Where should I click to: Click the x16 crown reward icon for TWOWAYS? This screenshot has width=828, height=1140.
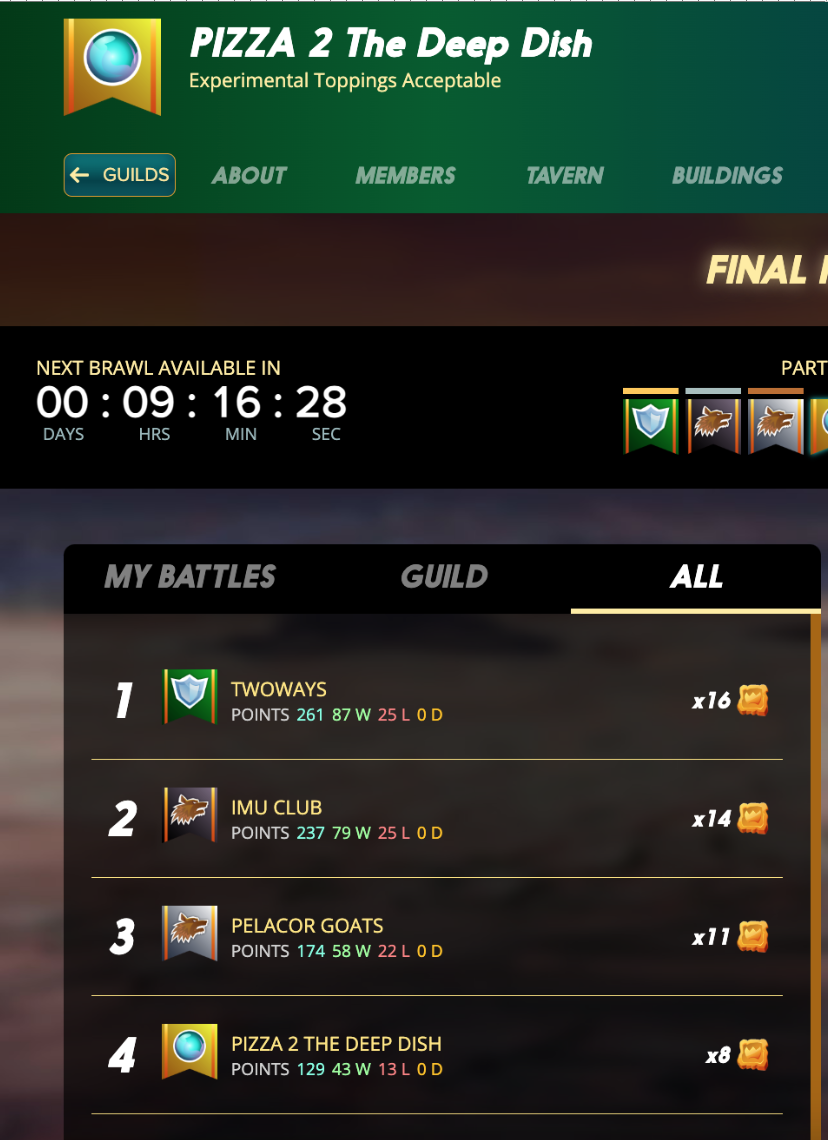tap(753, 700)
